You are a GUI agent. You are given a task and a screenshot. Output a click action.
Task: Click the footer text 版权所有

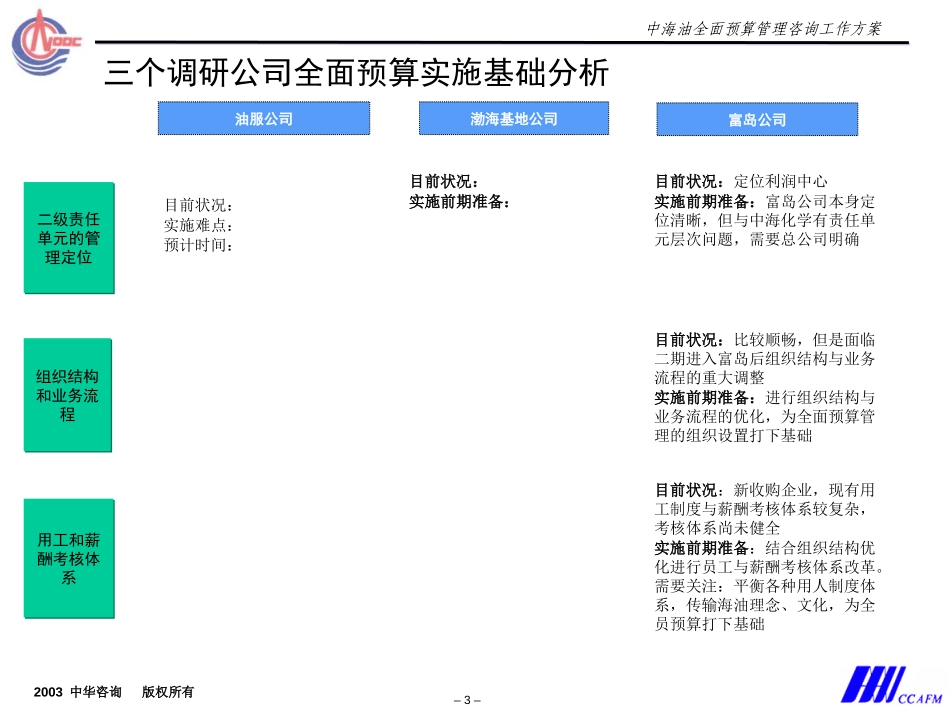(168, 692)
